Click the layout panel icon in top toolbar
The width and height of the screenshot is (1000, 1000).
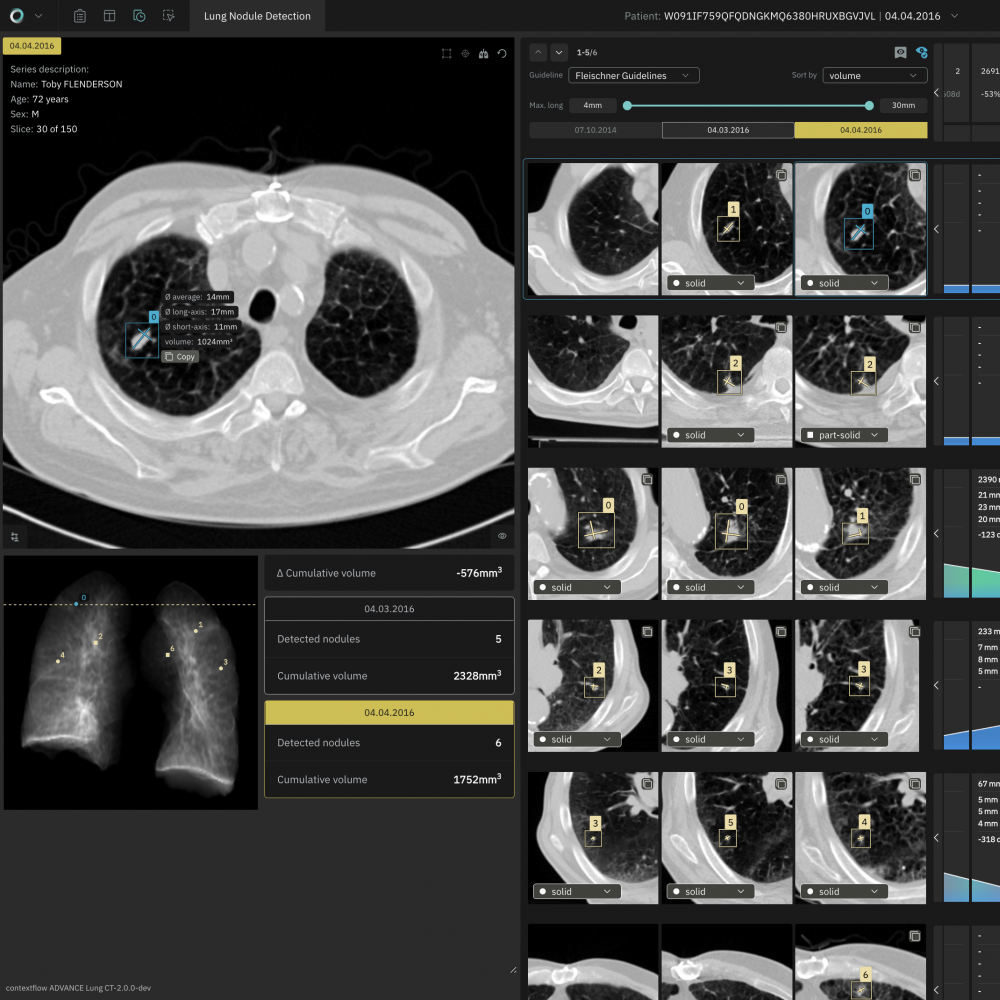point(109,16)
